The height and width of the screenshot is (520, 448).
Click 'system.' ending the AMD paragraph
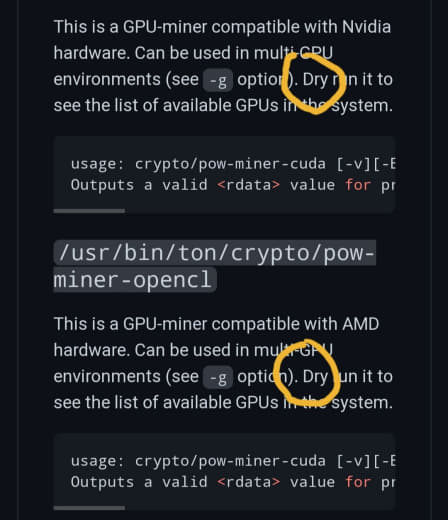362,403
